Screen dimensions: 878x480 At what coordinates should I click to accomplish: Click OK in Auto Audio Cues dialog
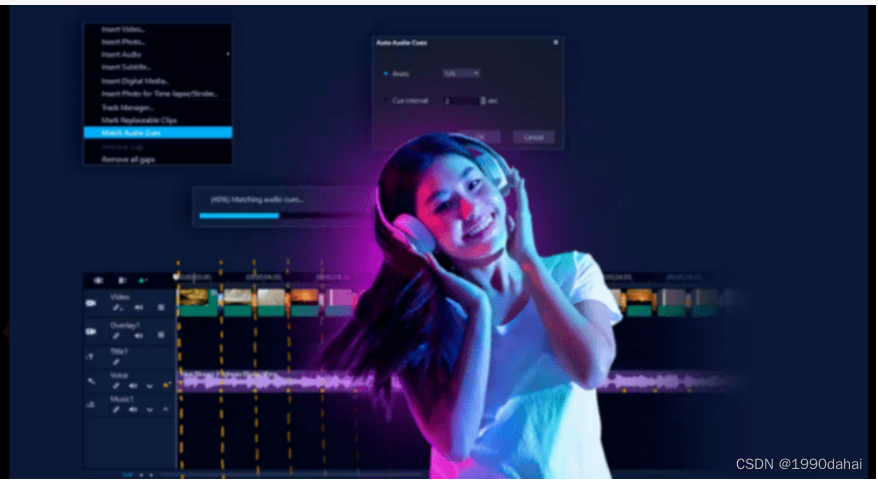click(480, 137)
